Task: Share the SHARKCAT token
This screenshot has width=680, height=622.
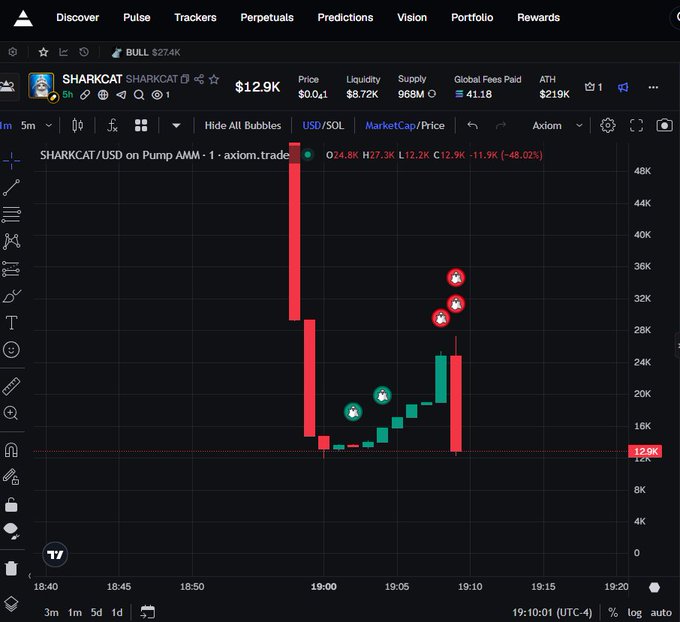Action: coord(199,79)
